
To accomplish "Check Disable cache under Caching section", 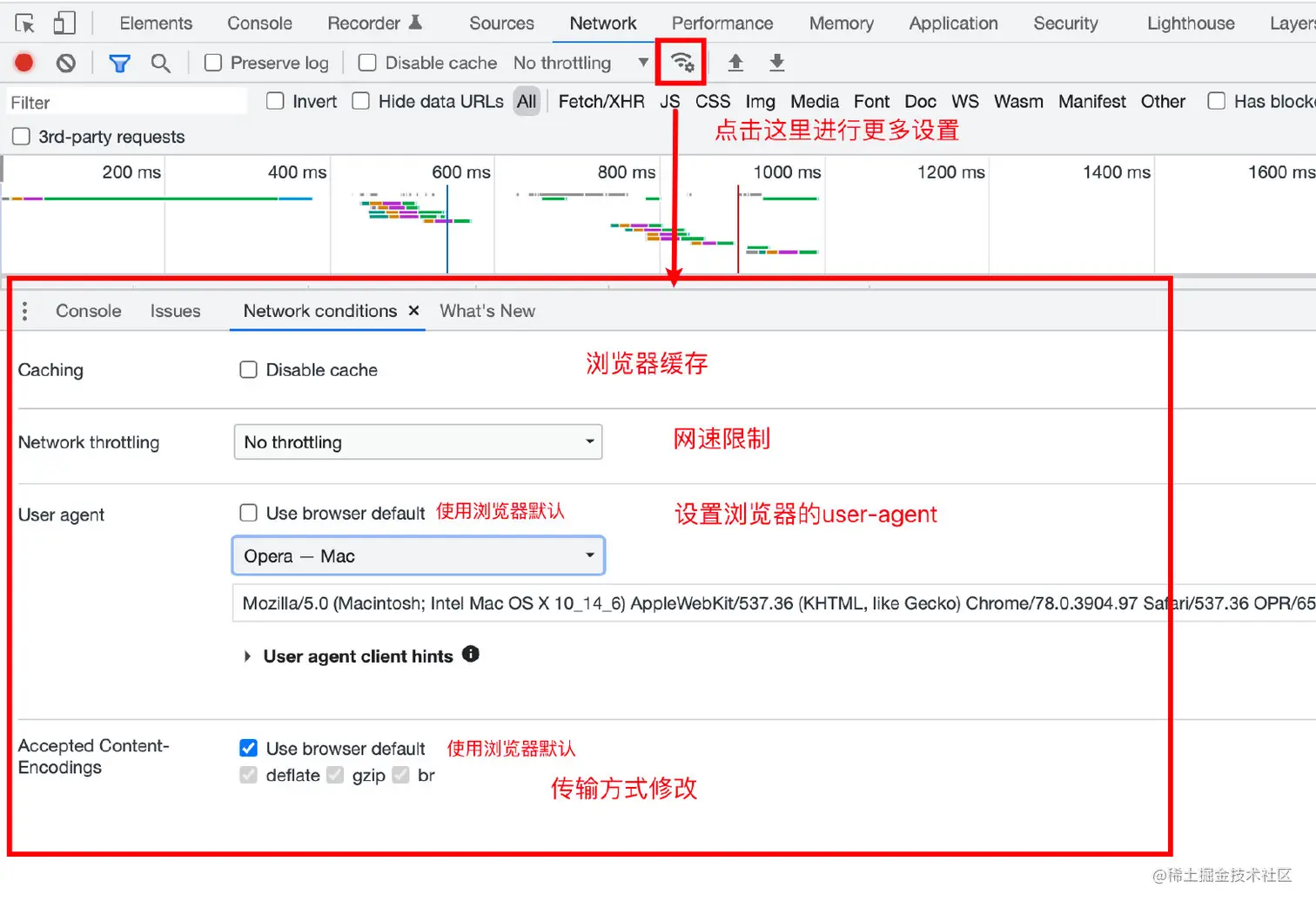I will click(249, 370).
